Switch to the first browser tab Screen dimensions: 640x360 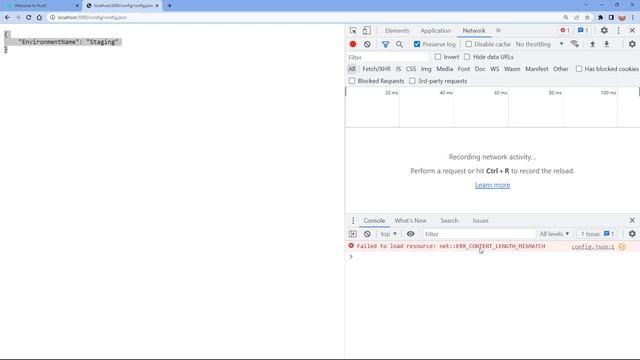point(42,6)
